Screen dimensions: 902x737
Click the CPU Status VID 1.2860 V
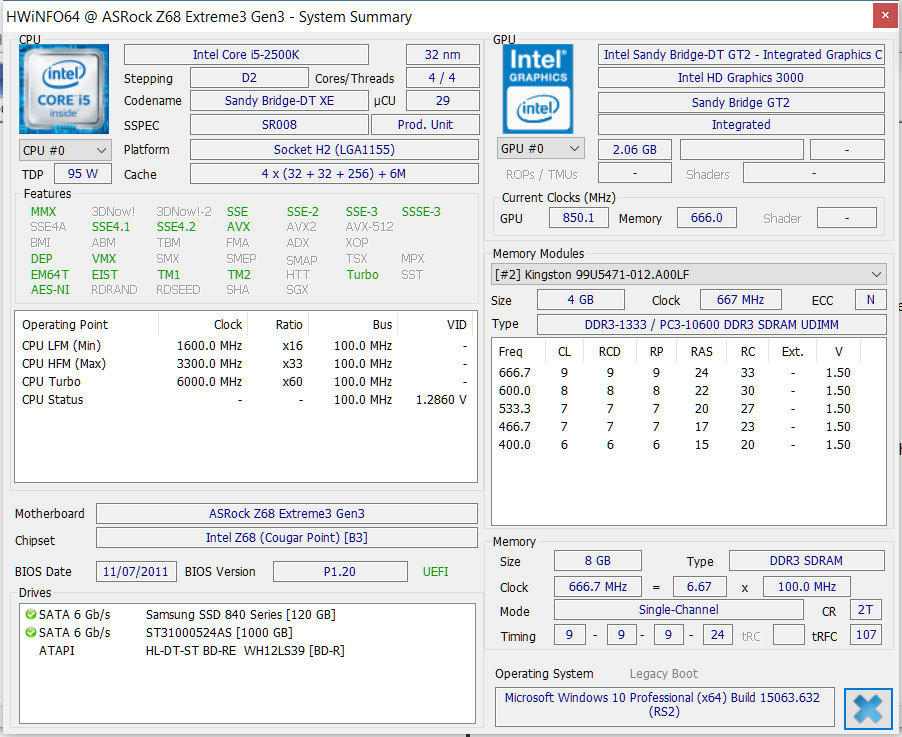pyautogui.click(x=441, y=400)
